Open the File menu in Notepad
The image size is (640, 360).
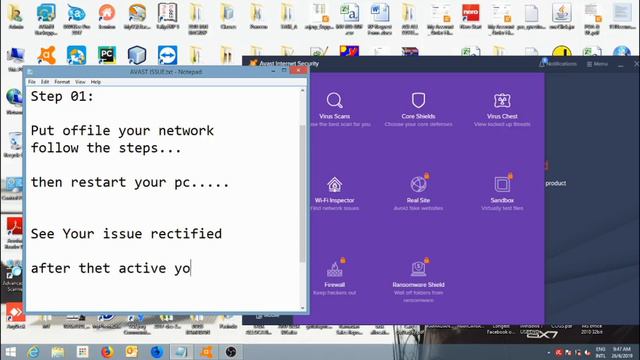[31, 82]
